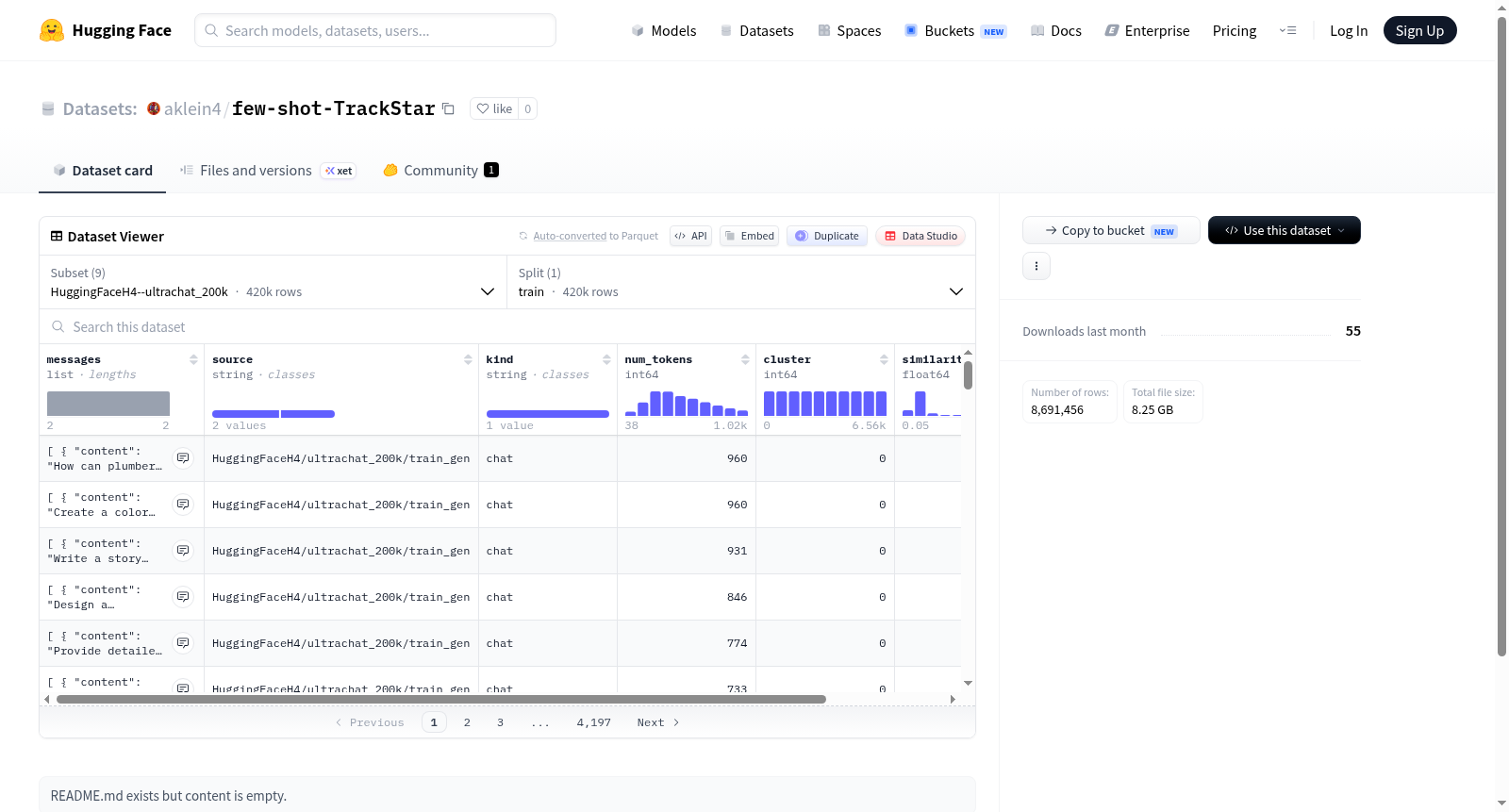Image resolution: width=1509 pixels, height=812 pixels.
Task: Focus the Search this dataset field
Action: tap(507, 327)
